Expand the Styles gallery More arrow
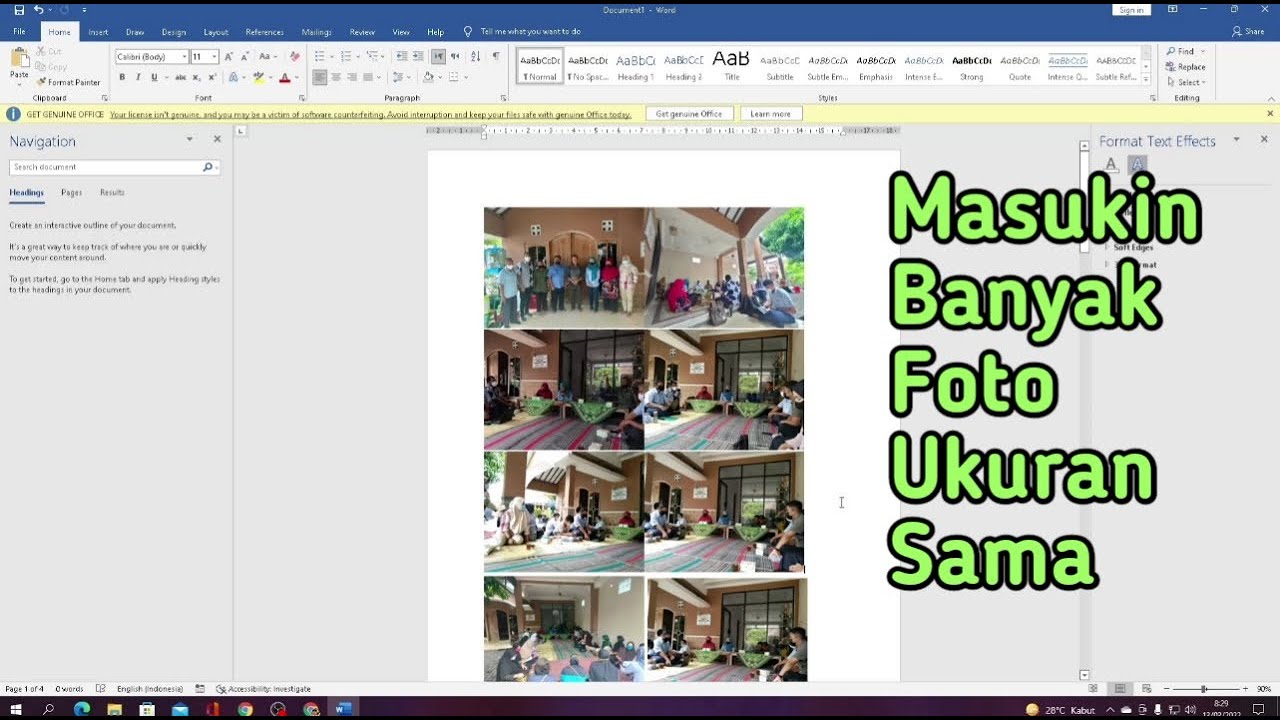Image resolution: width=1280 pixels, height=720 pixels. (1146, 80)
